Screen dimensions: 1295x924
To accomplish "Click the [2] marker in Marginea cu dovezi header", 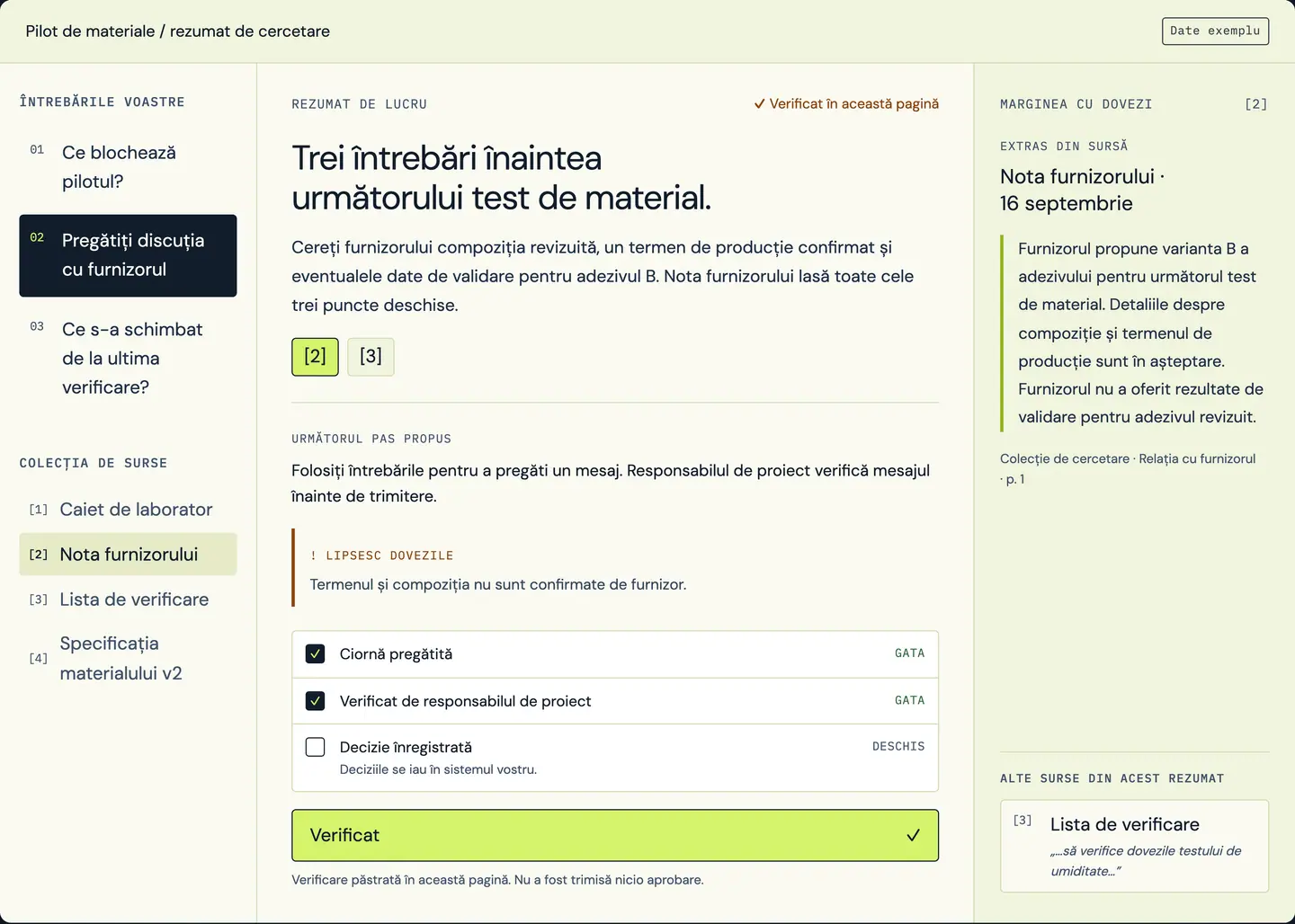I will click(x=1255, y=104).
